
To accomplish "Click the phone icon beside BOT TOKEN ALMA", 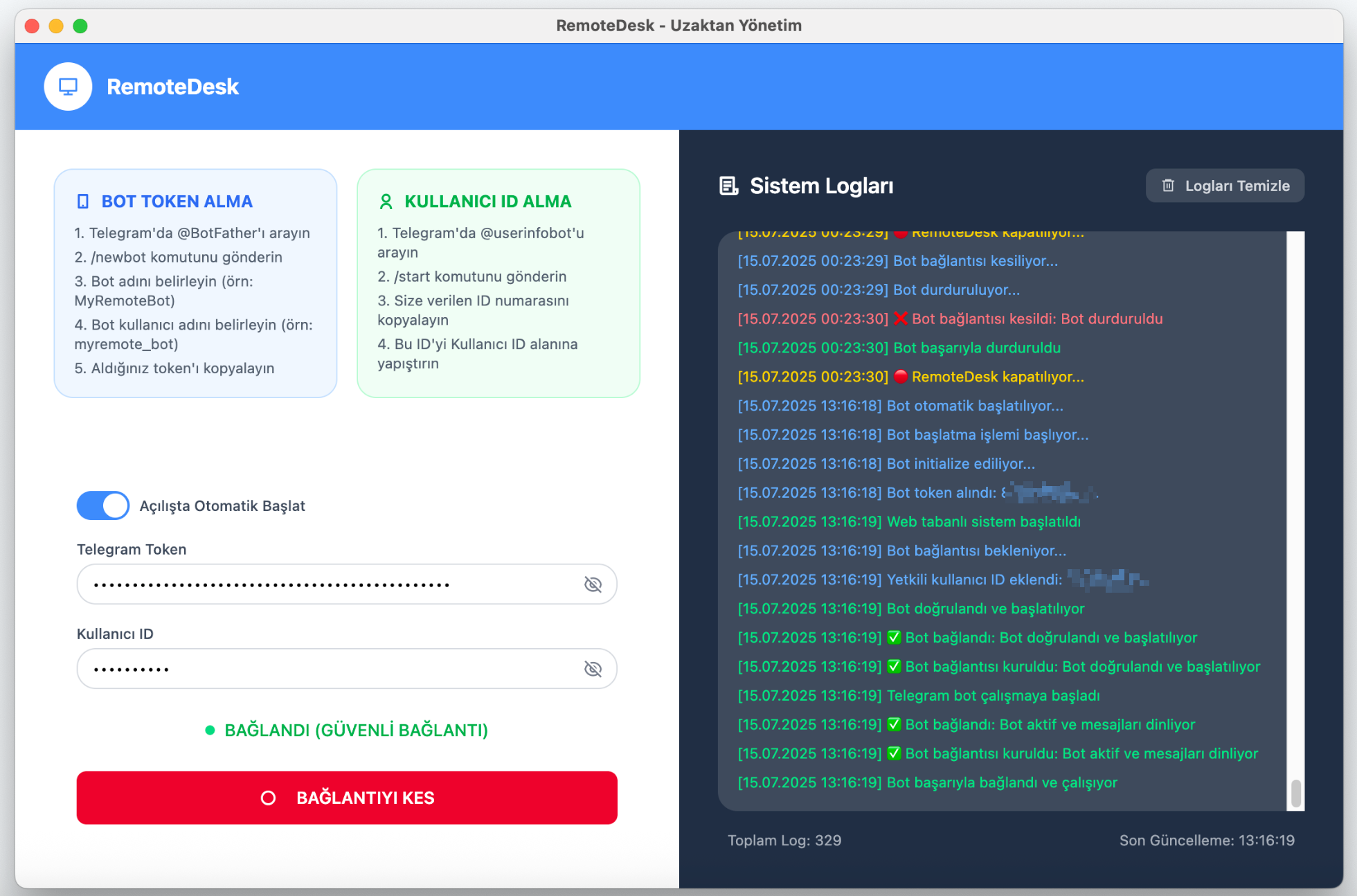I will pyautogui.click(x=83, y=201).
